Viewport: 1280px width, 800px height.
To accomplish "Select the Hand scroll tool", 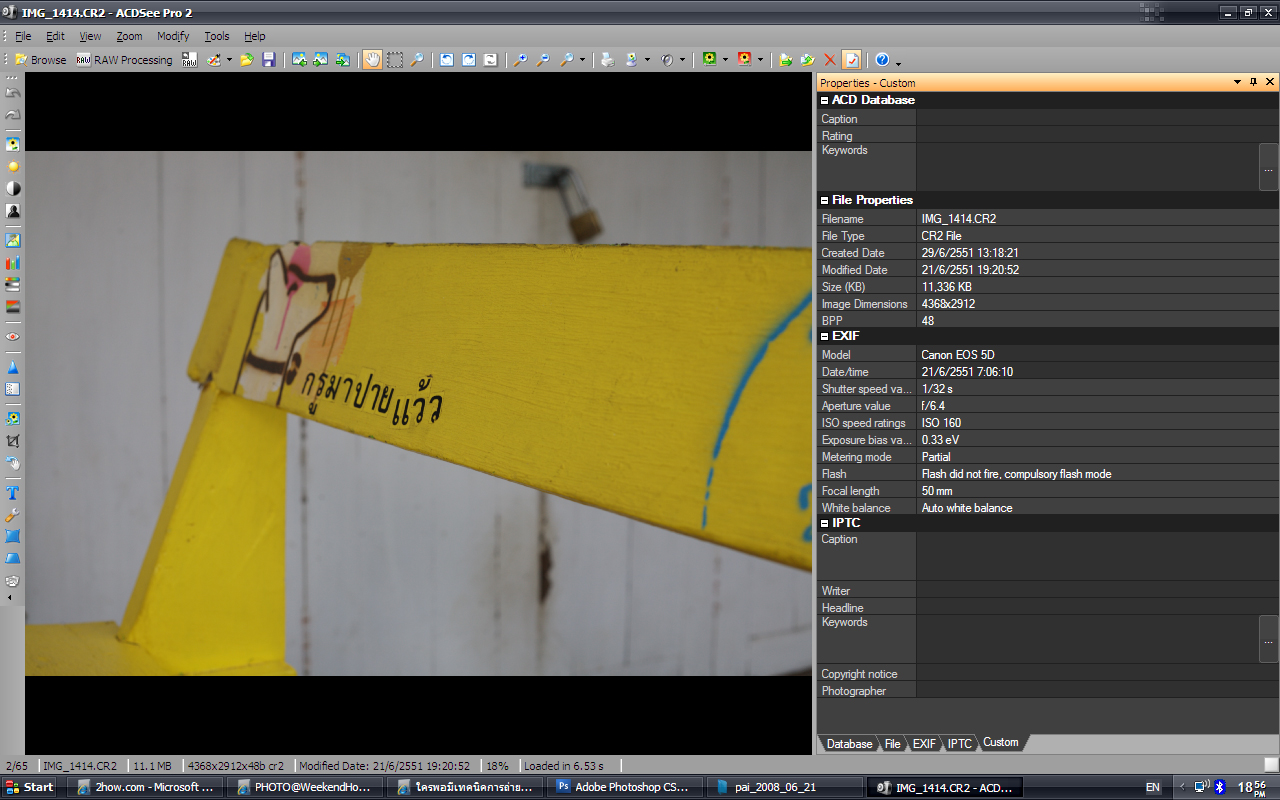I will (x=372, y=60).
